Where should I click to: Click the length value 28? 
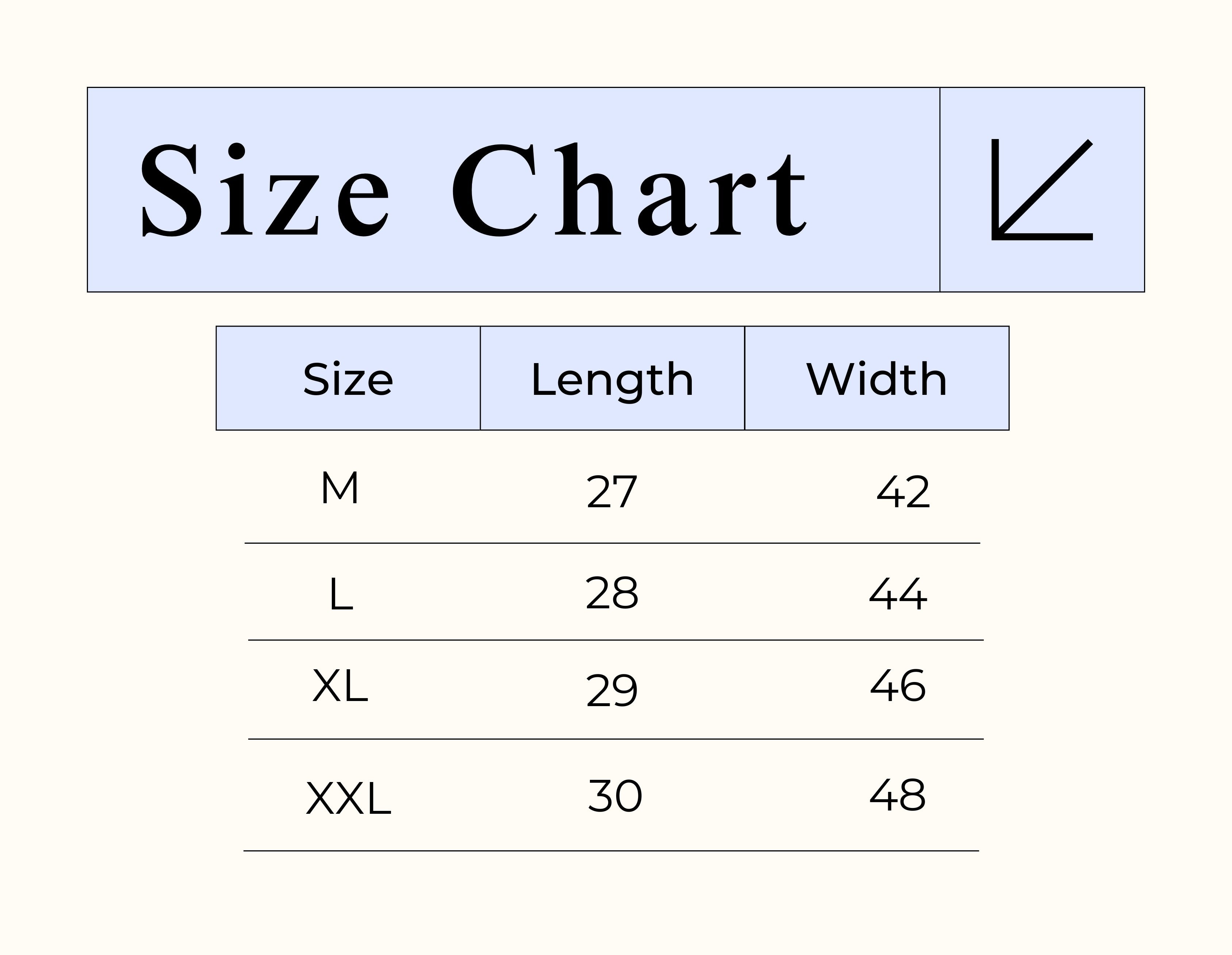[611, 593]
